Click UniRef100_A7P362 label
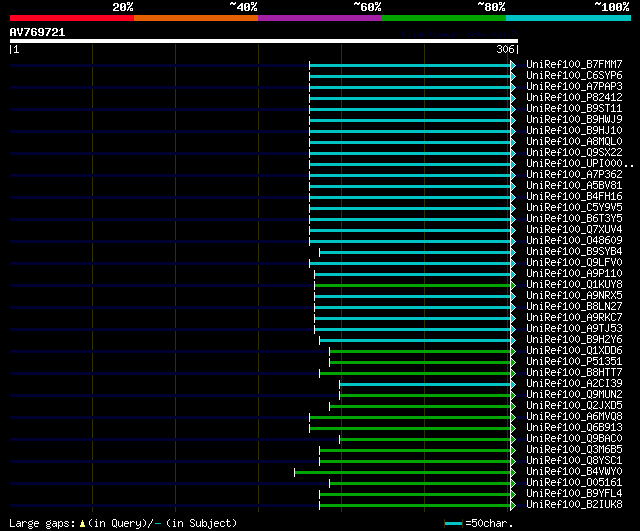 click(574, 175)
